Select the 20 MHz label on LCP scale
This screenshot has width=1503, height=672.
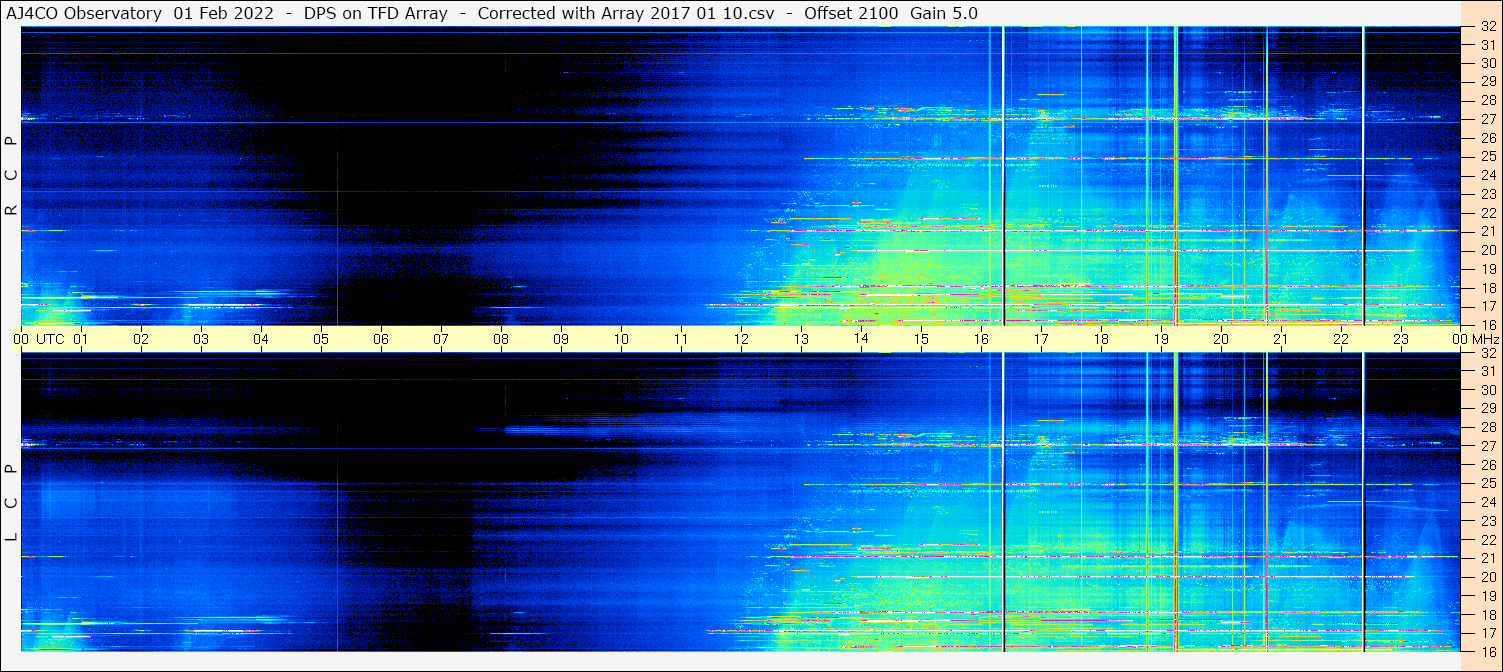(1487, 577)
